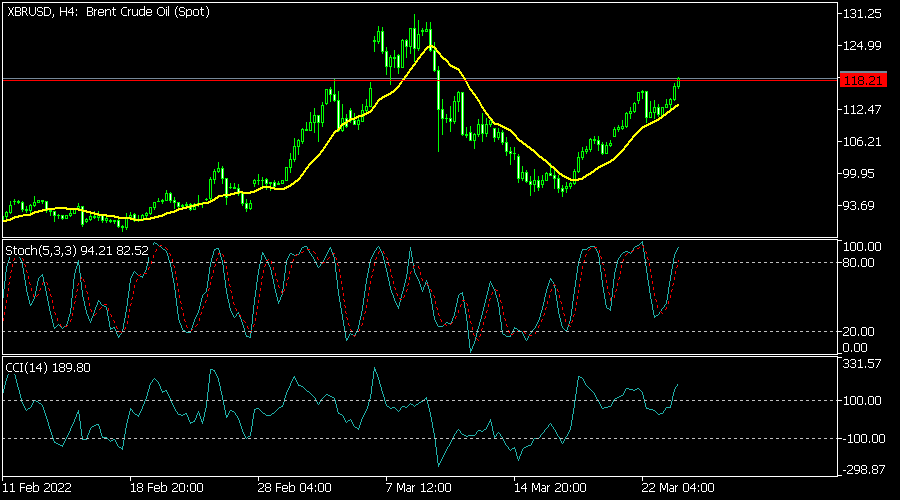Image resolution: width=900 pixels, height=500 pixels.
Task: Click the 22 Mar 04:00 time label
Action: coord(678,488)
